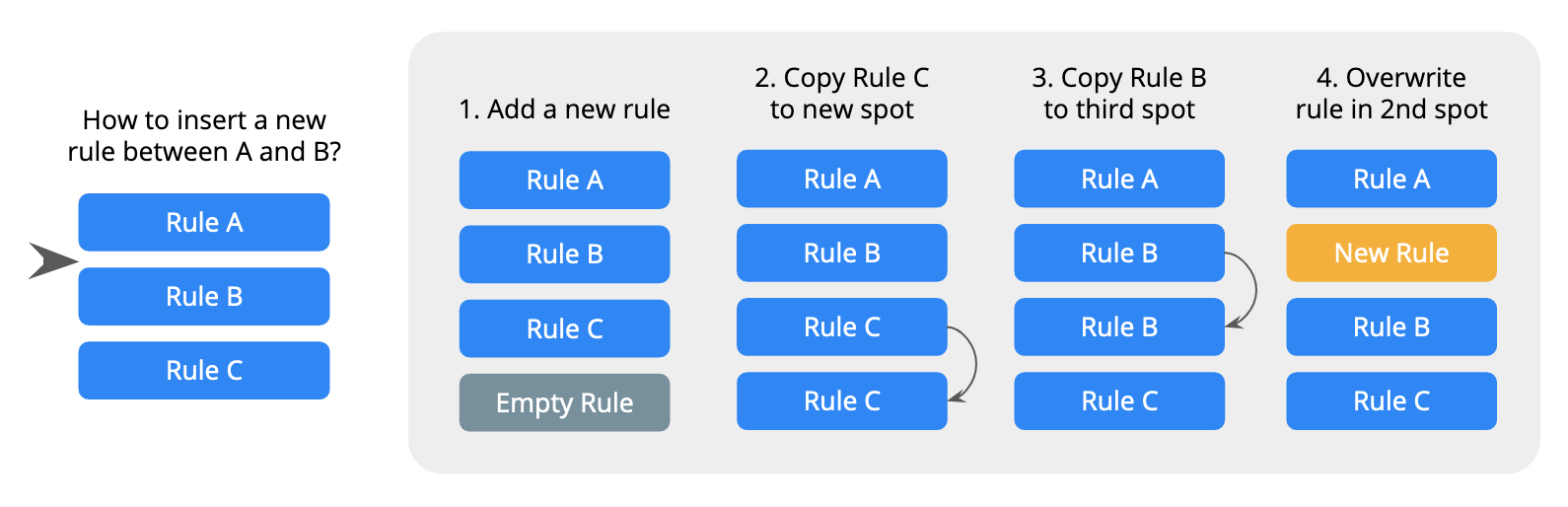This screenshot has width=1568, height=507.
Task: Click Rule A in the step 3 column
Action: [x=1119, y=180]
